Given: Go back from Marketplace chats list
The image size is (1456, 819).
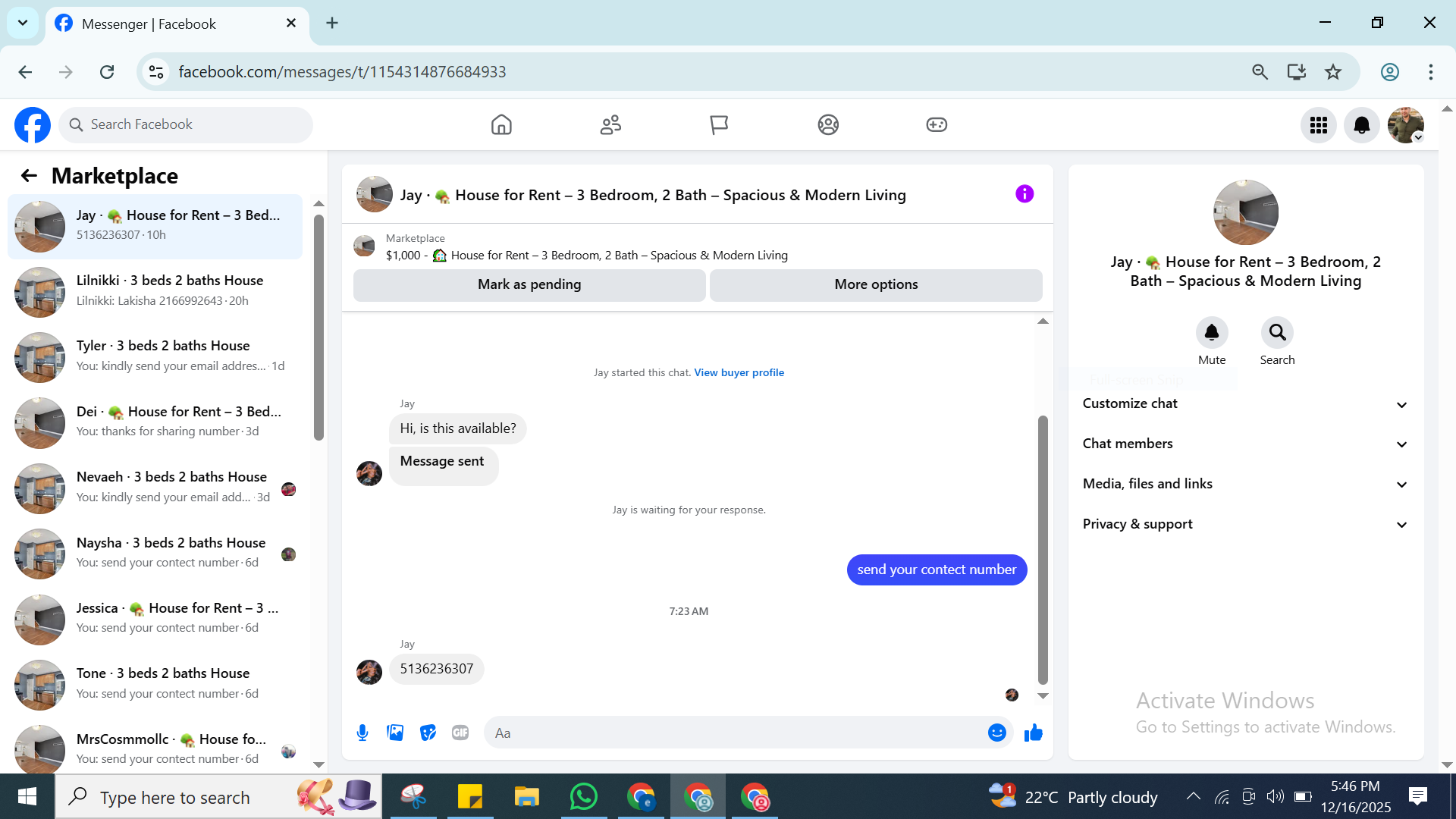Looking at the screenshot, I should point(29,176).
